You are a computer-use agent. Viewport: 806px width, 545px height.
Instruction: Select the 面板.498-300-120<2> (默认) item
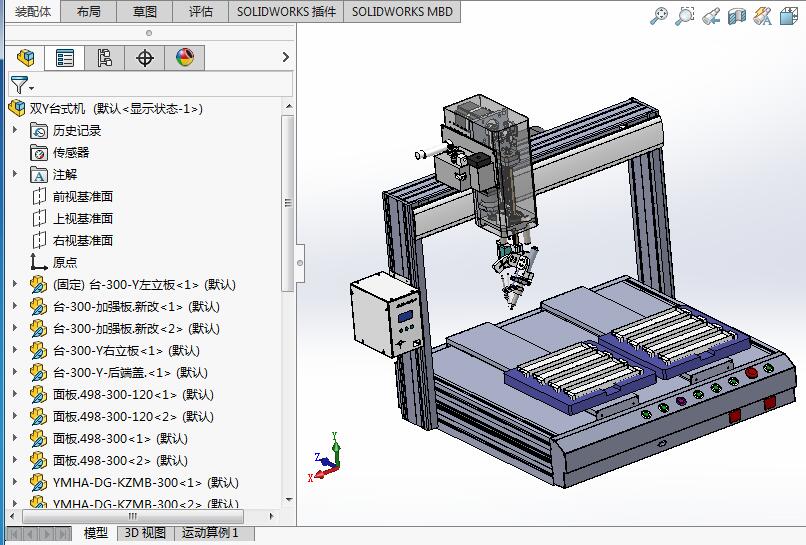(134, 416)
